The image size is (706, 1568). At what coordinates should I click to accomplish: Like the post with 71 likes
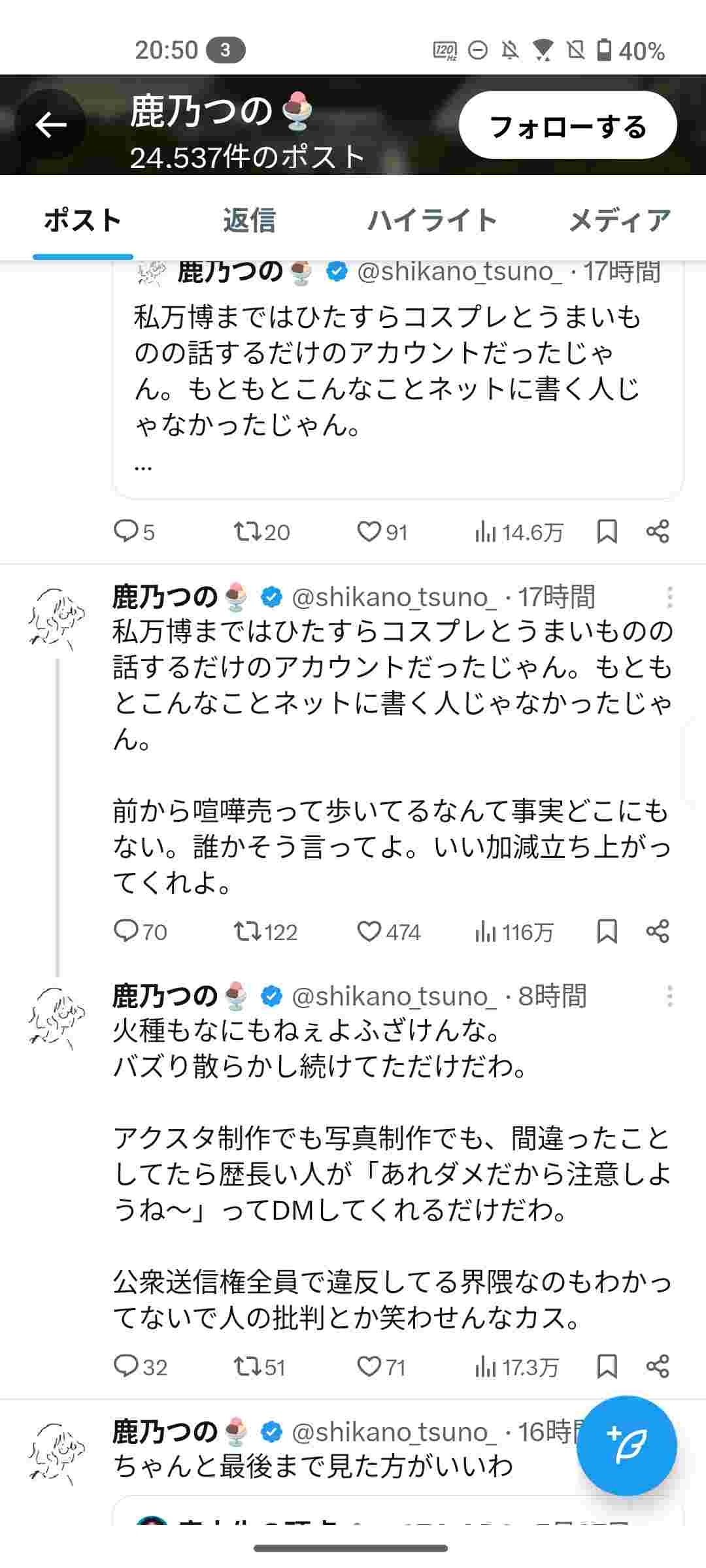369,1366
